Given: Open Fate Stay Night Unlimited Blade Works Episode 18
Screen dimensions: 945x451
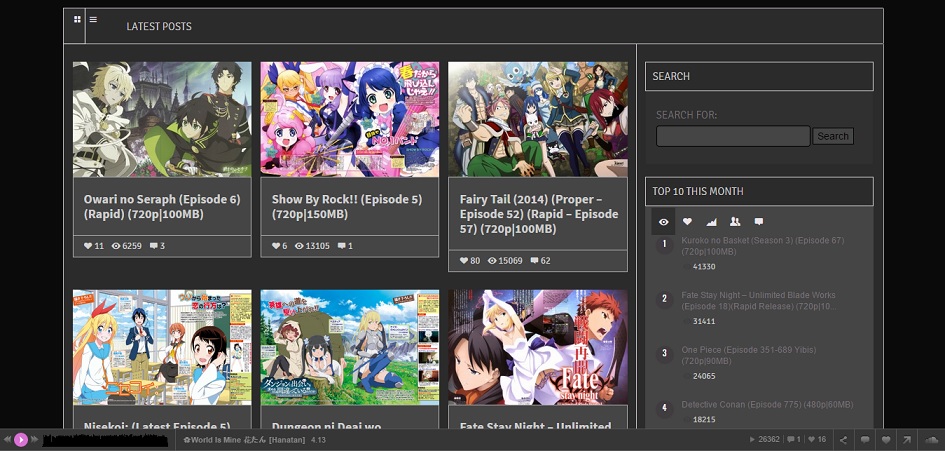Looking at the screenshot, I should (759, 301).
